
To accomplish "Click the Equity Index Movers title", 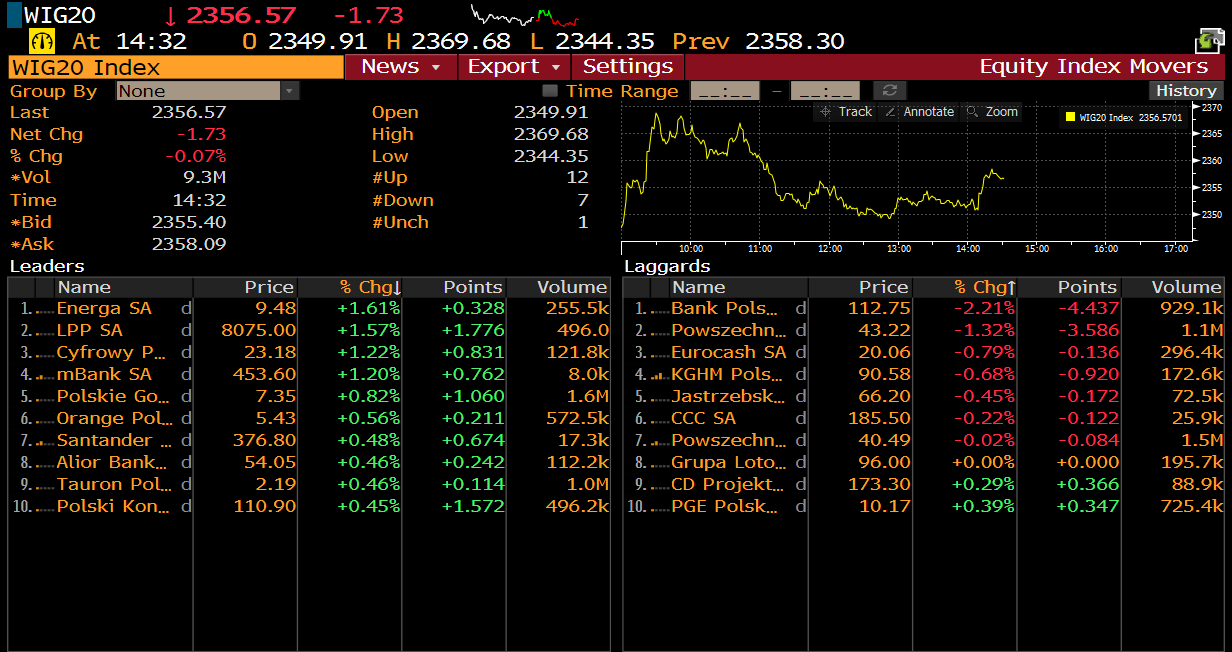I will (1094, 67).
